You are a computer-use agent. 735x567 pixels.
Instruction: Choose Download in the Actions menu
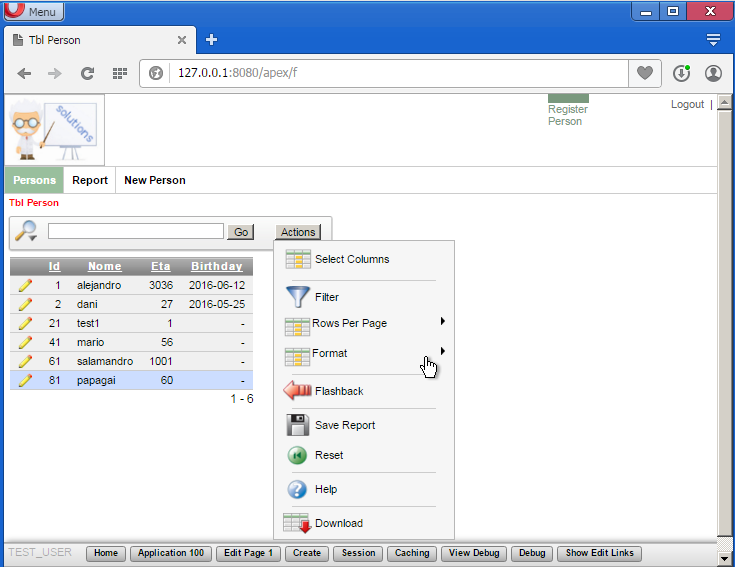[x=339, y=523]
